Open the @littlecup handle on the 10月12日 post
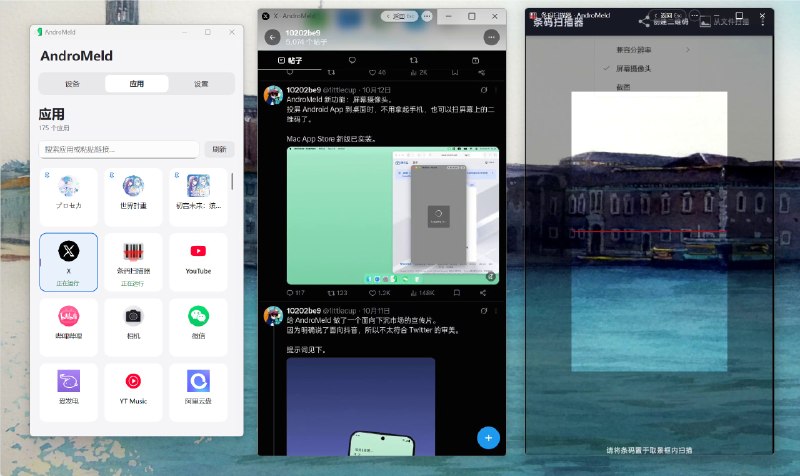800x476 pixels. 339,90
